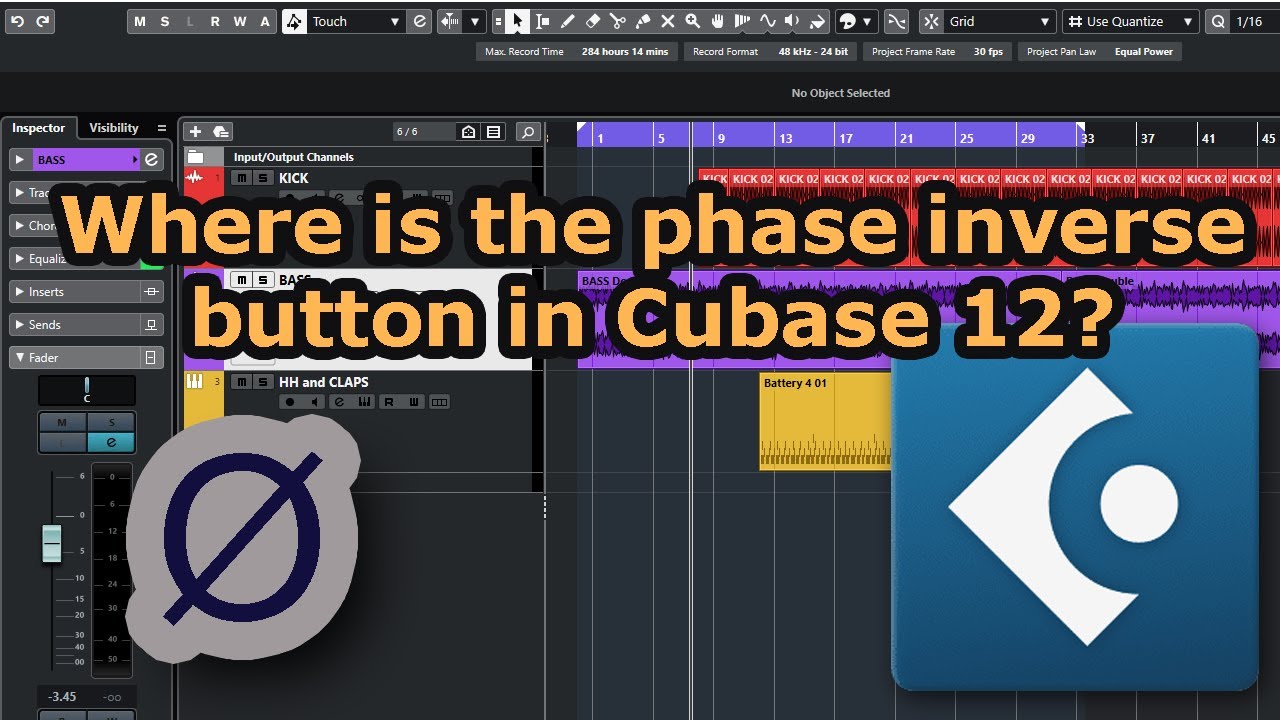This screenshot has height=720, width=1280.
Task: Toggle Read automation on HH and CLAPS
Action: pyautogui.click(x=388, y=402)
